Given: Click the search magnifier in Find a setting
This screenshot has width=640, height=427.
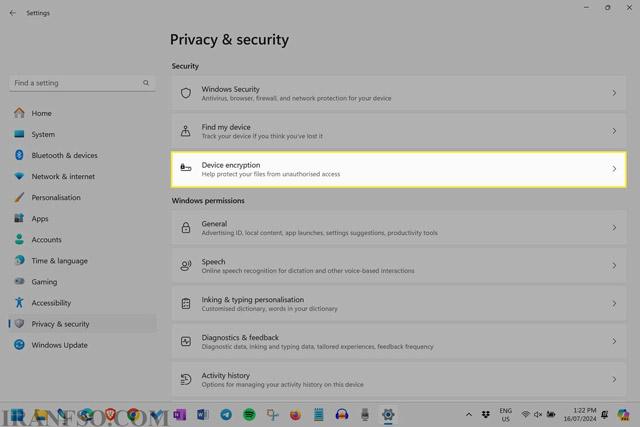Looking at the screenshot, I should tap(146, 83).
